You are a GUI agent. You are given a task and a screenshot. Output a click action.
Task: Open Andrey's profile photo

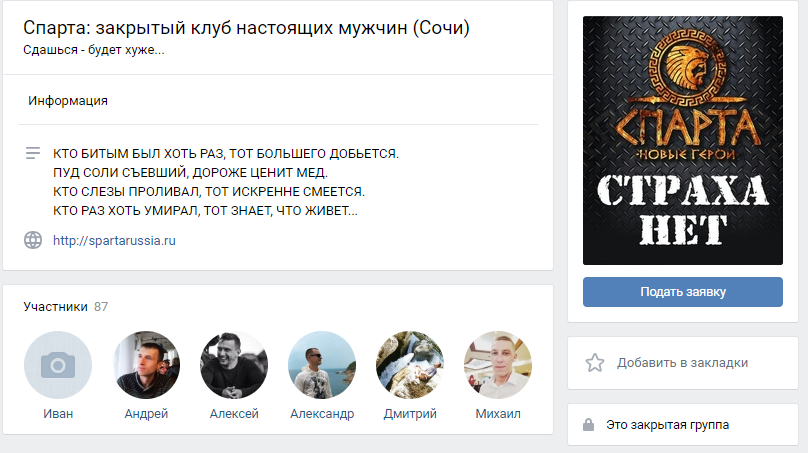146,365
